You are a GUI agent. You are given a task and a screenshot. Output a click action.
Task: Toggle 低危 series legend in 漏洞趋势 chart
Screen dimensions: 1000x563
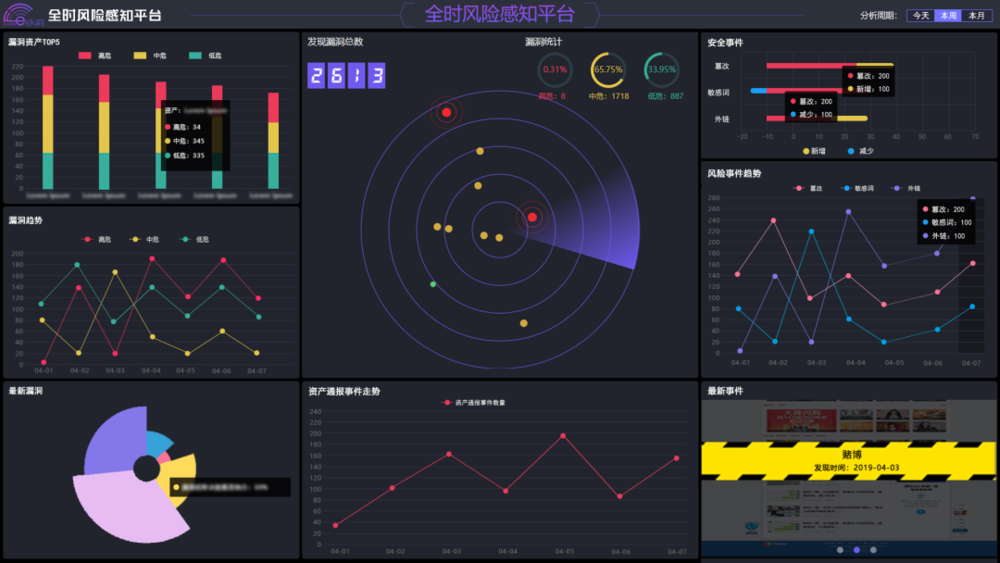point(195,239)
